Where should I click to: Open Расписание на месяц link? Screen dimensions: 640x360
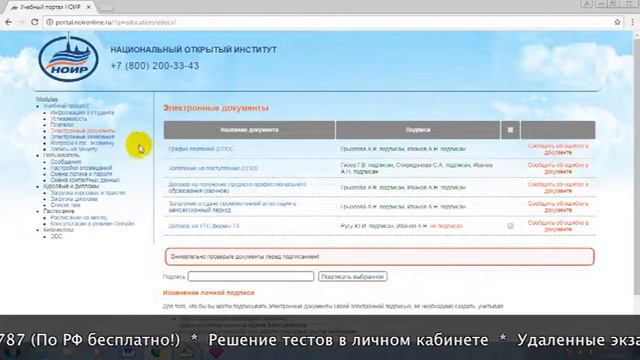coord(79,218)
